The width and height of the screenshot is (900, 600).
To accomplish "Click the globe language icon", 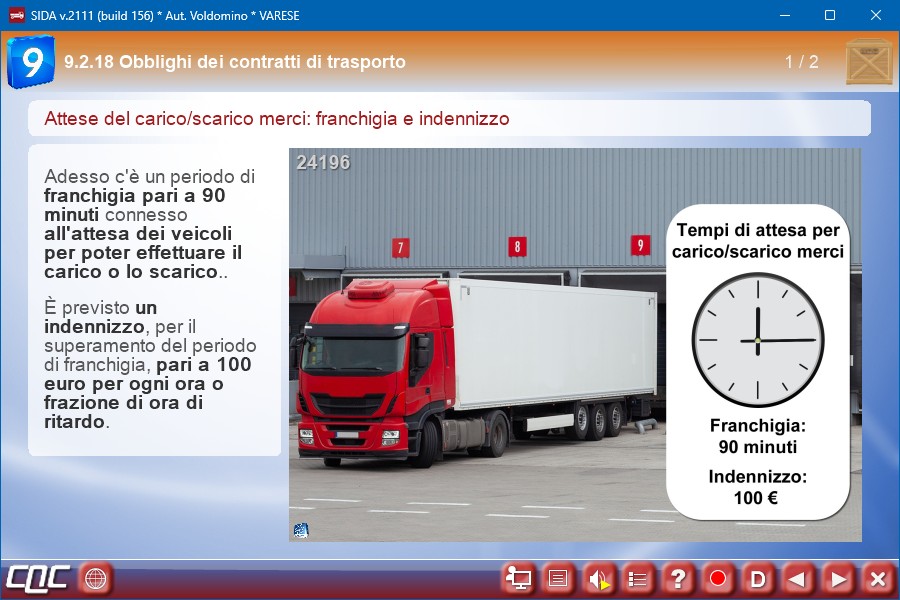I will 95,579.
